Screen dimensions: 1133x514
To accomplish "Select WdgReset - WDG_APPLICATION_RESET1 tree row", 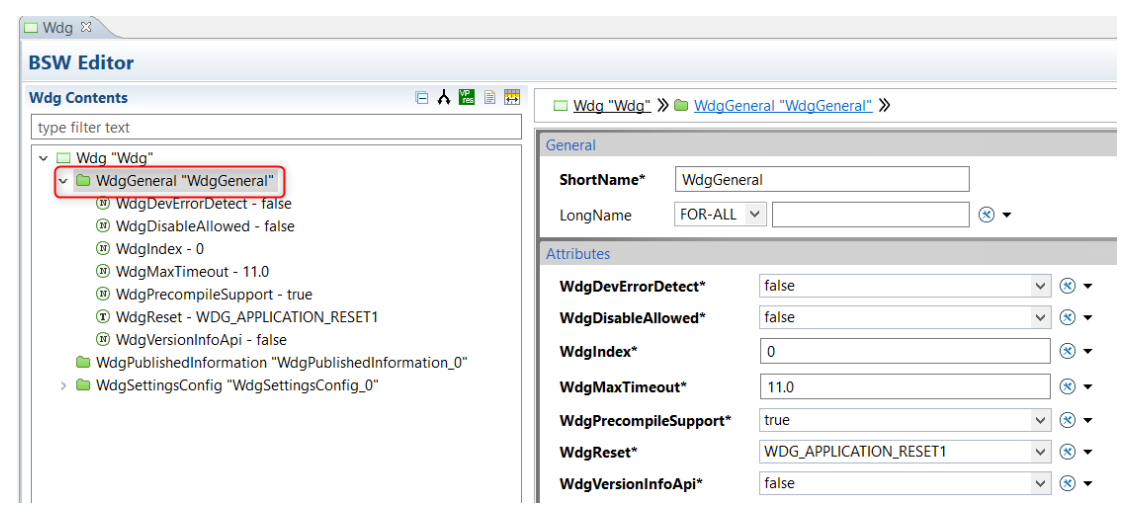I will 246,317.
